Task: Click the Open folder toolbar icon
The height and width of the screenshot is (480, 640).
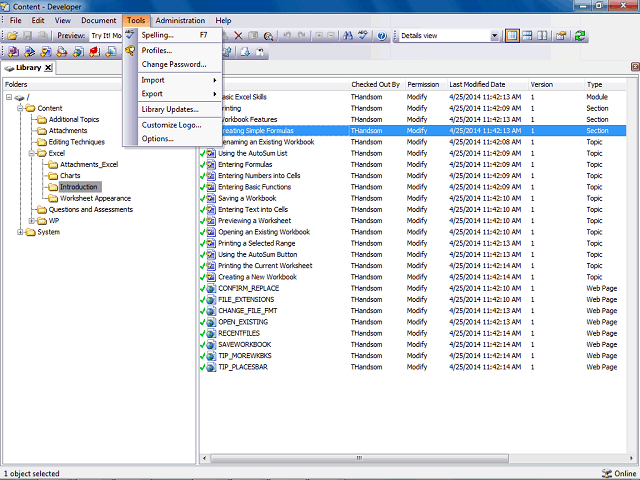Action: click(13, 36)
